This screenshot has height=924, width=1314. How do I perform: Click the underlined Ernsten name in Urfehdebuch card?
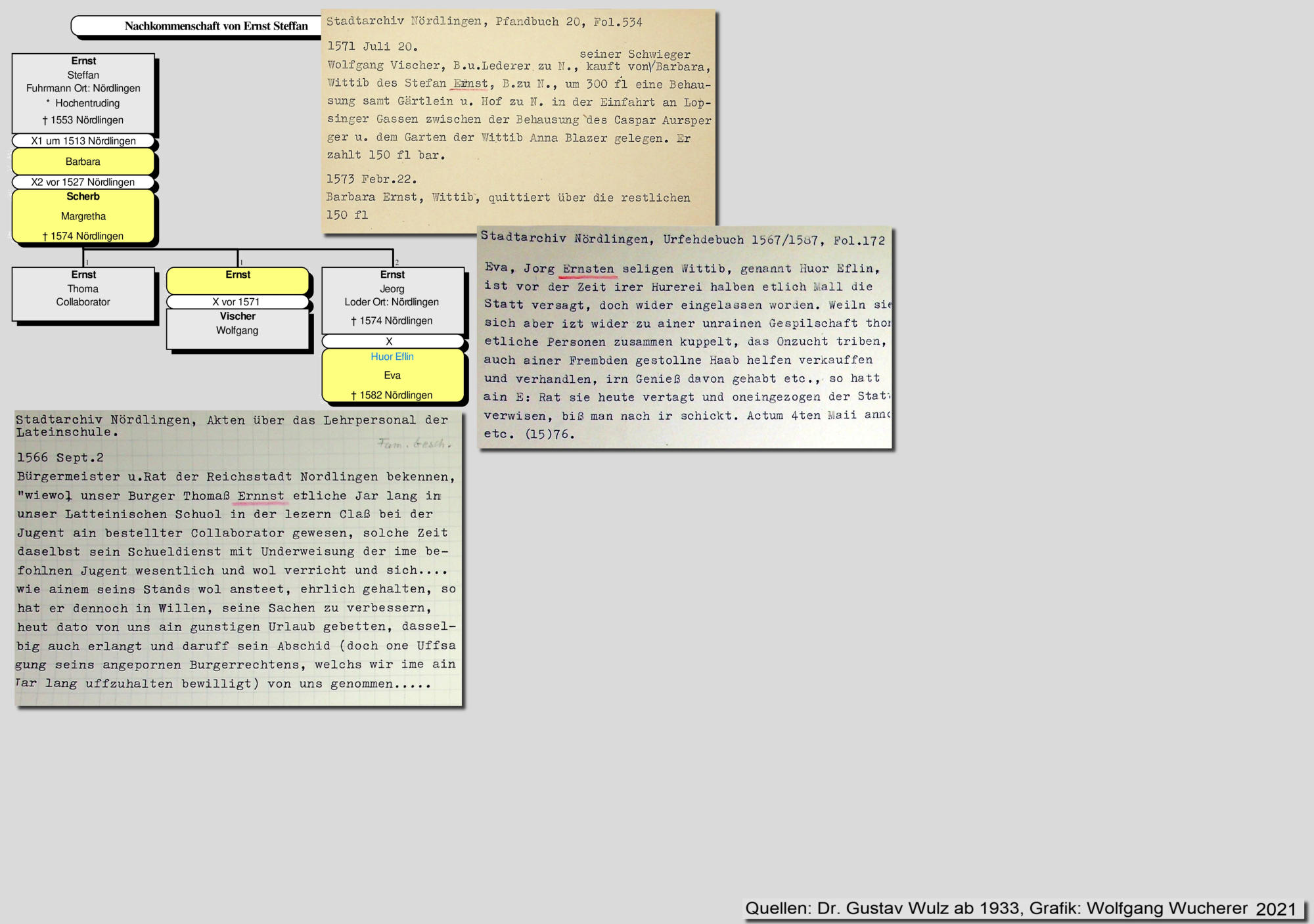click(x=588, y=269)
